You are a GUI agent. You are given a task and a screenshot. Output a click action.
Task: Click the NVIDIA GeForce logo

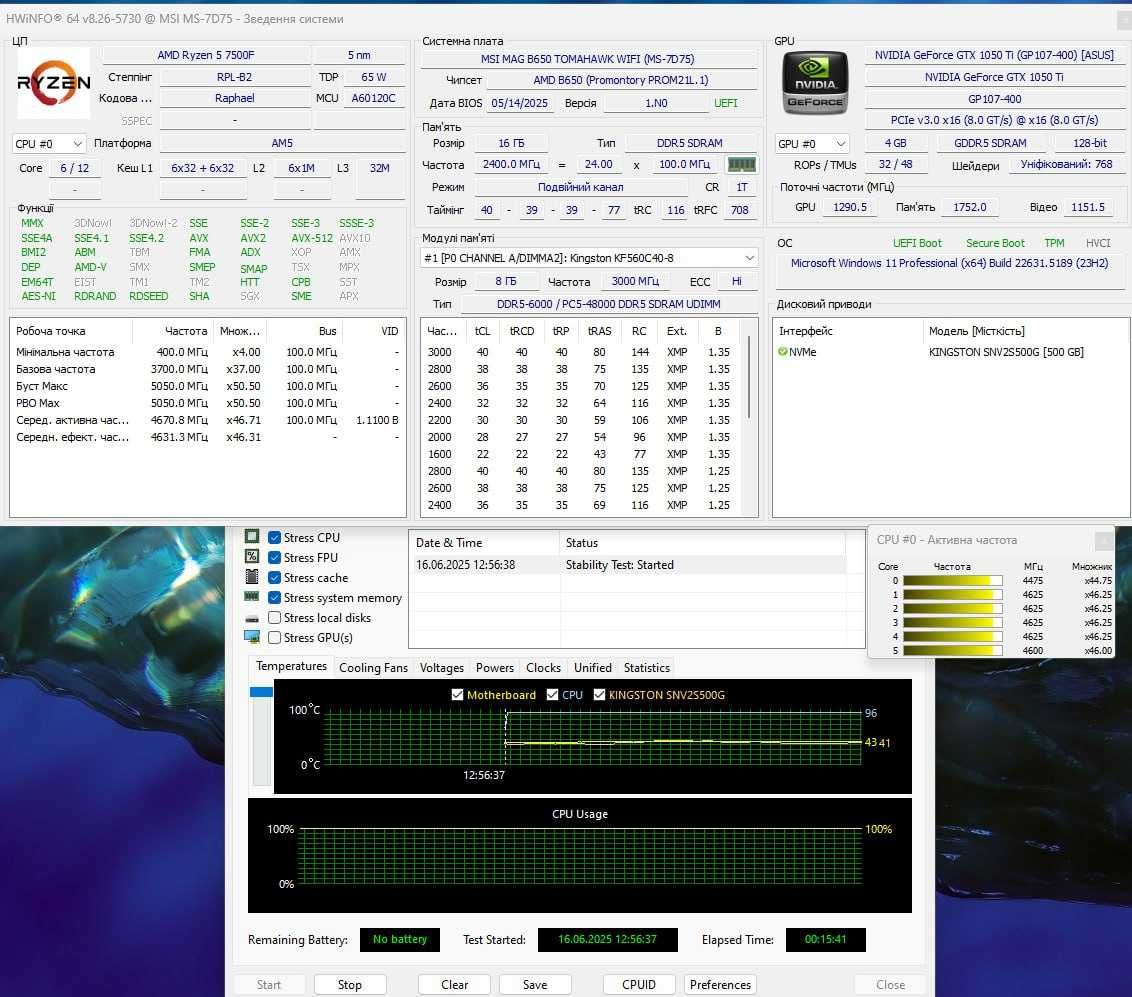(x=815, y=83)
